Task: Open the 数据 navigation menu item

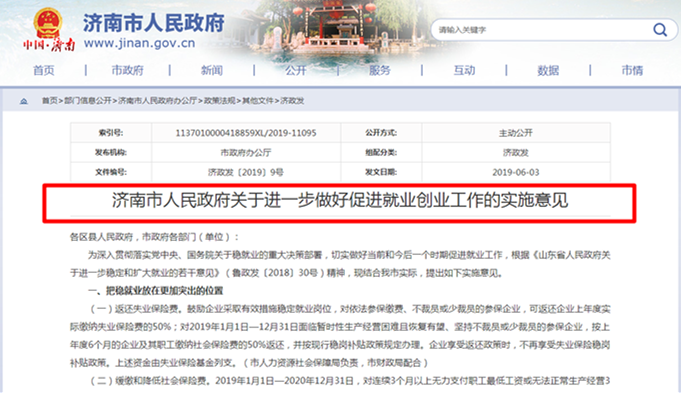Action: (548, 70)
